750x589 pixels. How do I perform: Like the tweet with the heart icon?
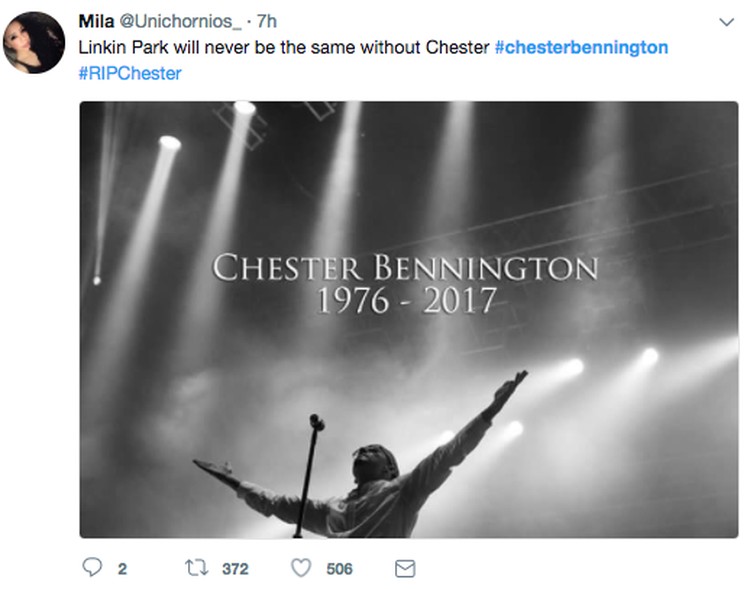click(x=301, y=568)
